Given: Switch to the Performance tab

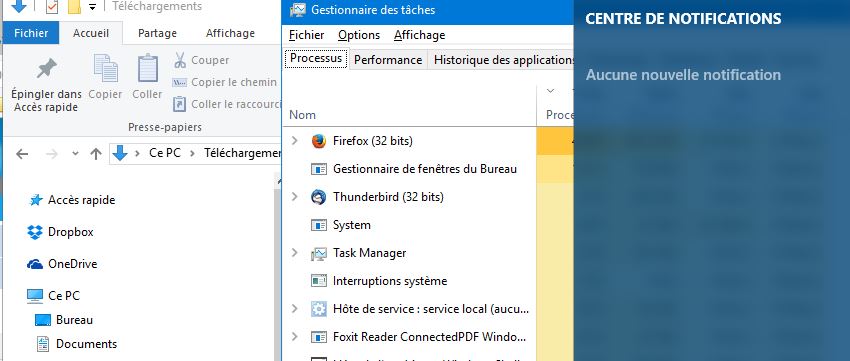Looking at the screenshot, I should (x=388, y=60).
